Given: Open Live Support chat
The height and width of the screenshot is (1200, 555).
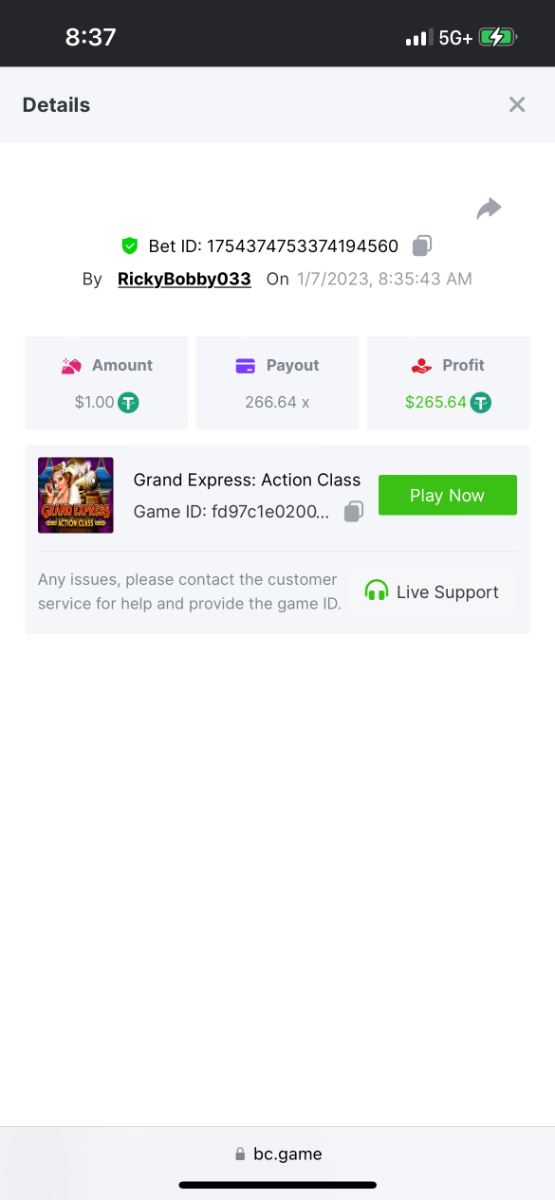Looking at the screenshot, I should click(x=432, y=592).
